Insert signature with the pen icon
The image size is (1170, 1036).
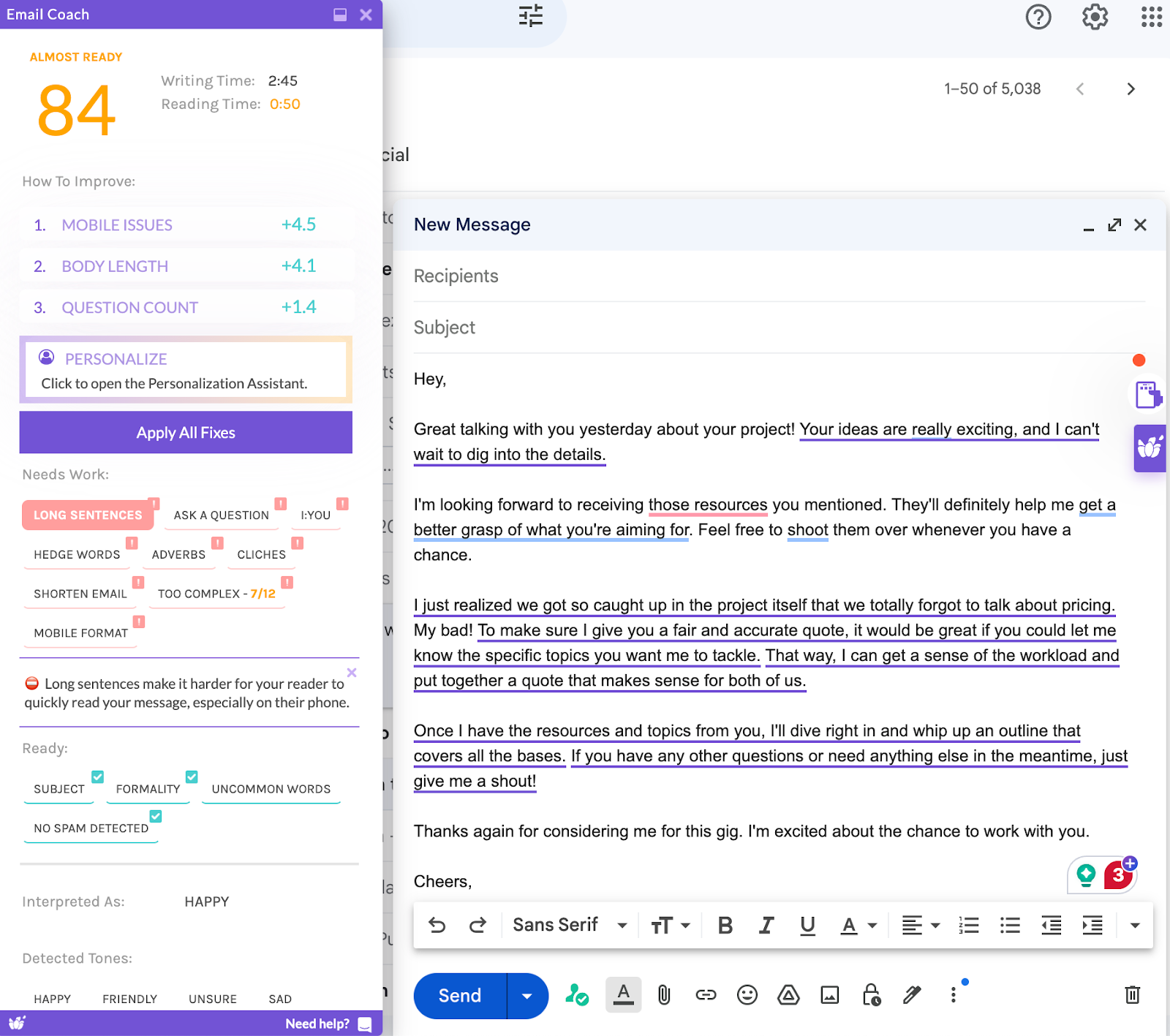click(x=912, y=995)
